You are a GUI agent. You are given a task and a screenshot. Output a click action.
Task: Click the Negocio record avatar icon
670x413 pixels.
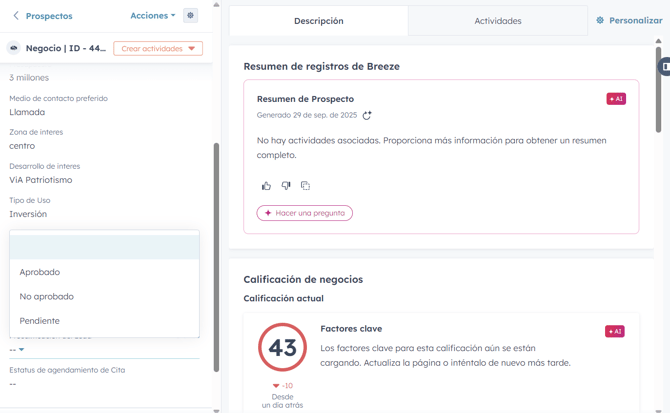click(14, 48)
